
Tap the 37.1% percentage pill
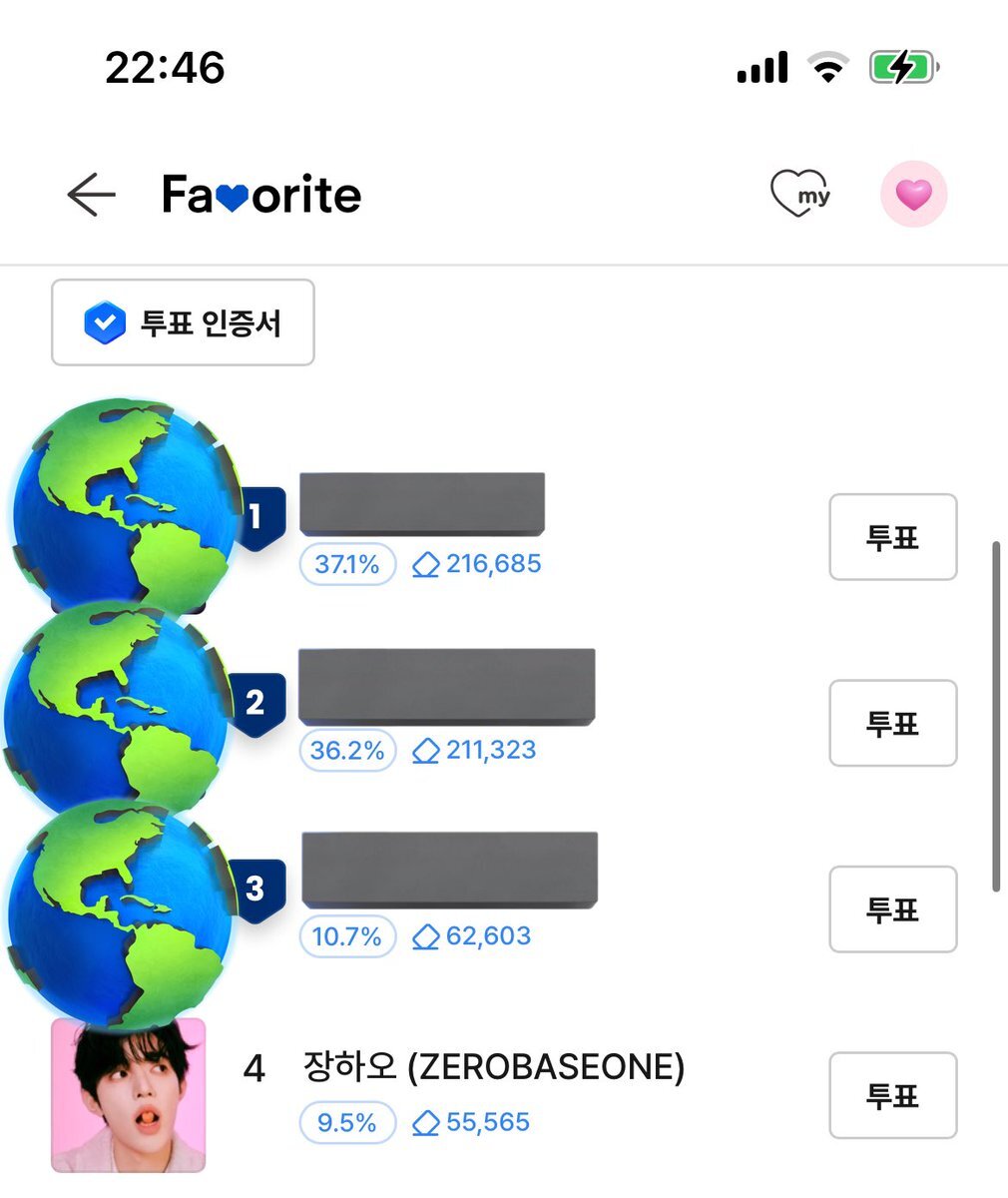point(347,565)
